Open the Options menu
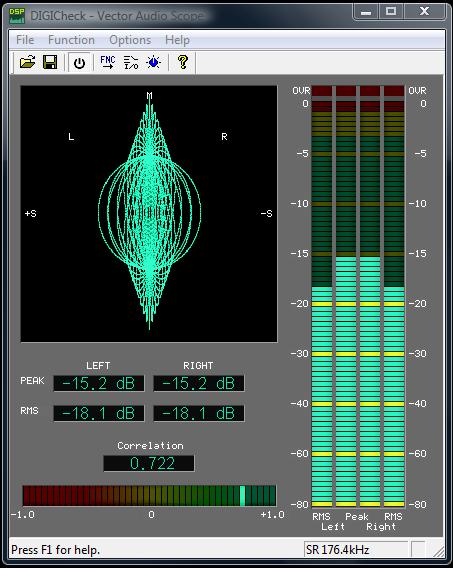453x568 pixels. pyautogui.click(x=130, y=40)
